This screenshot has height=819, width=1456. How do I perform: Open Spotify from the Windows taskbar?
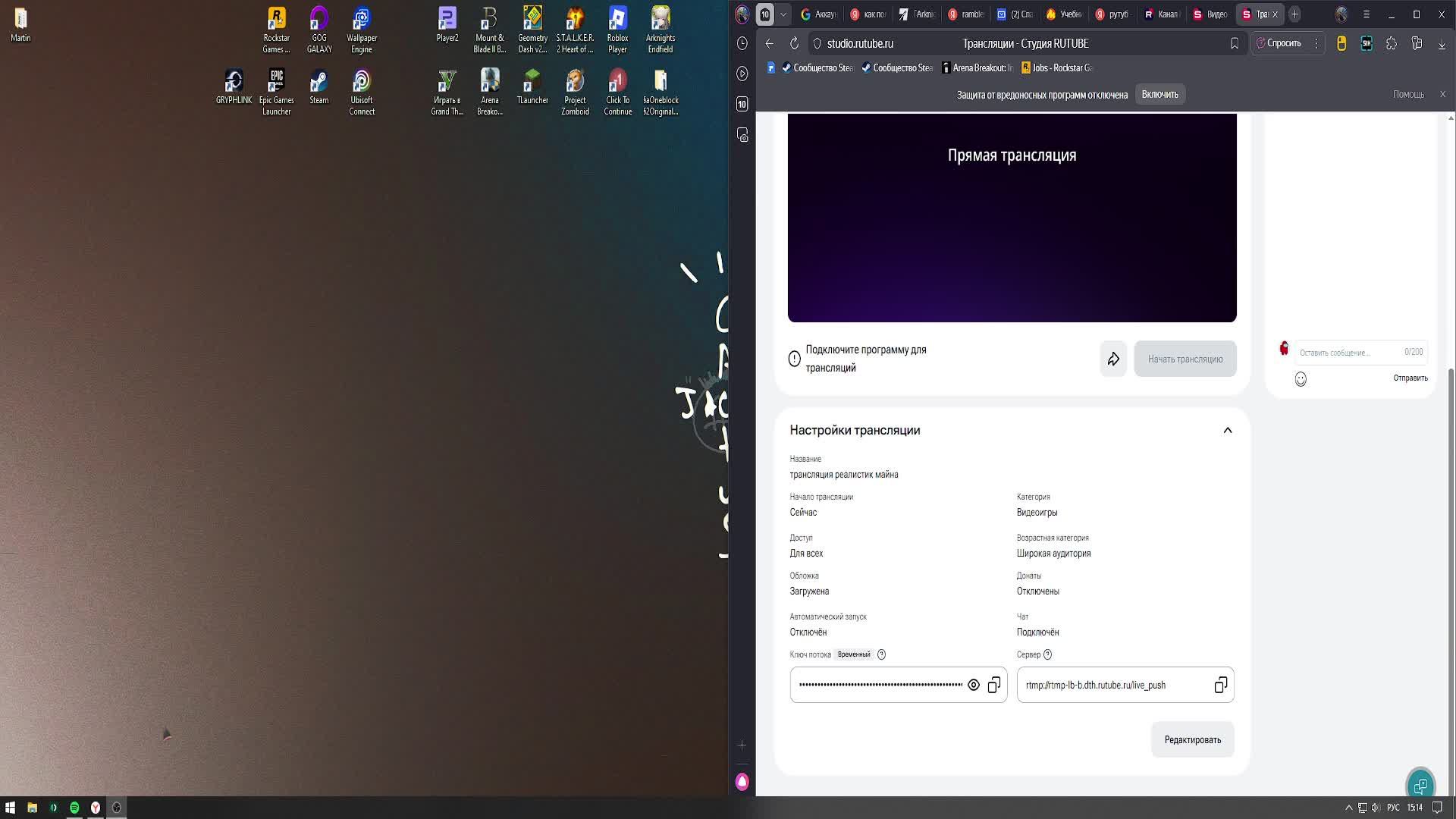coord(74,808)
